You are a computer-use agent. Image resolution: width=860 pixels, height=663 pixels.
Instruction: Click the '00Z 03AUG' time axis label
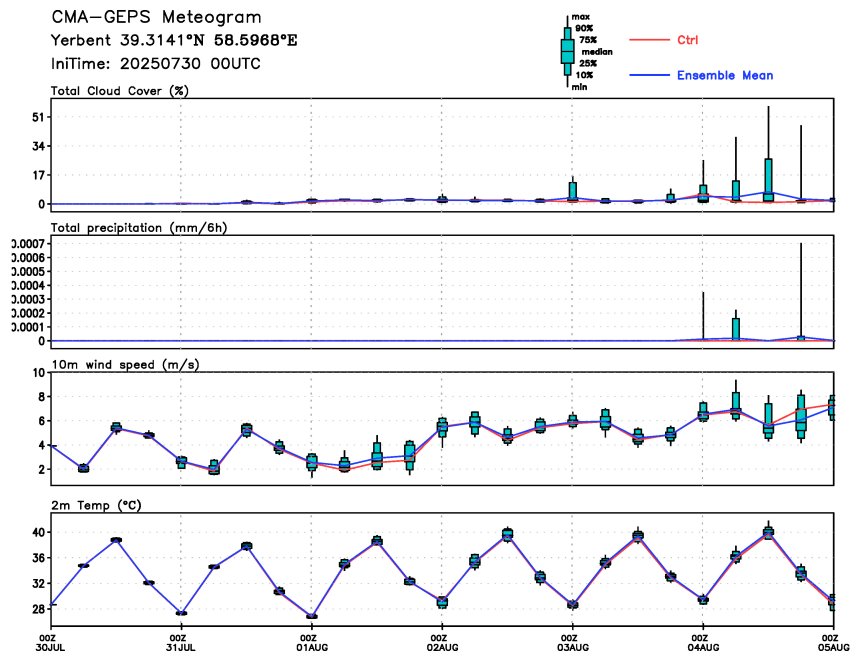coord(573,643)
